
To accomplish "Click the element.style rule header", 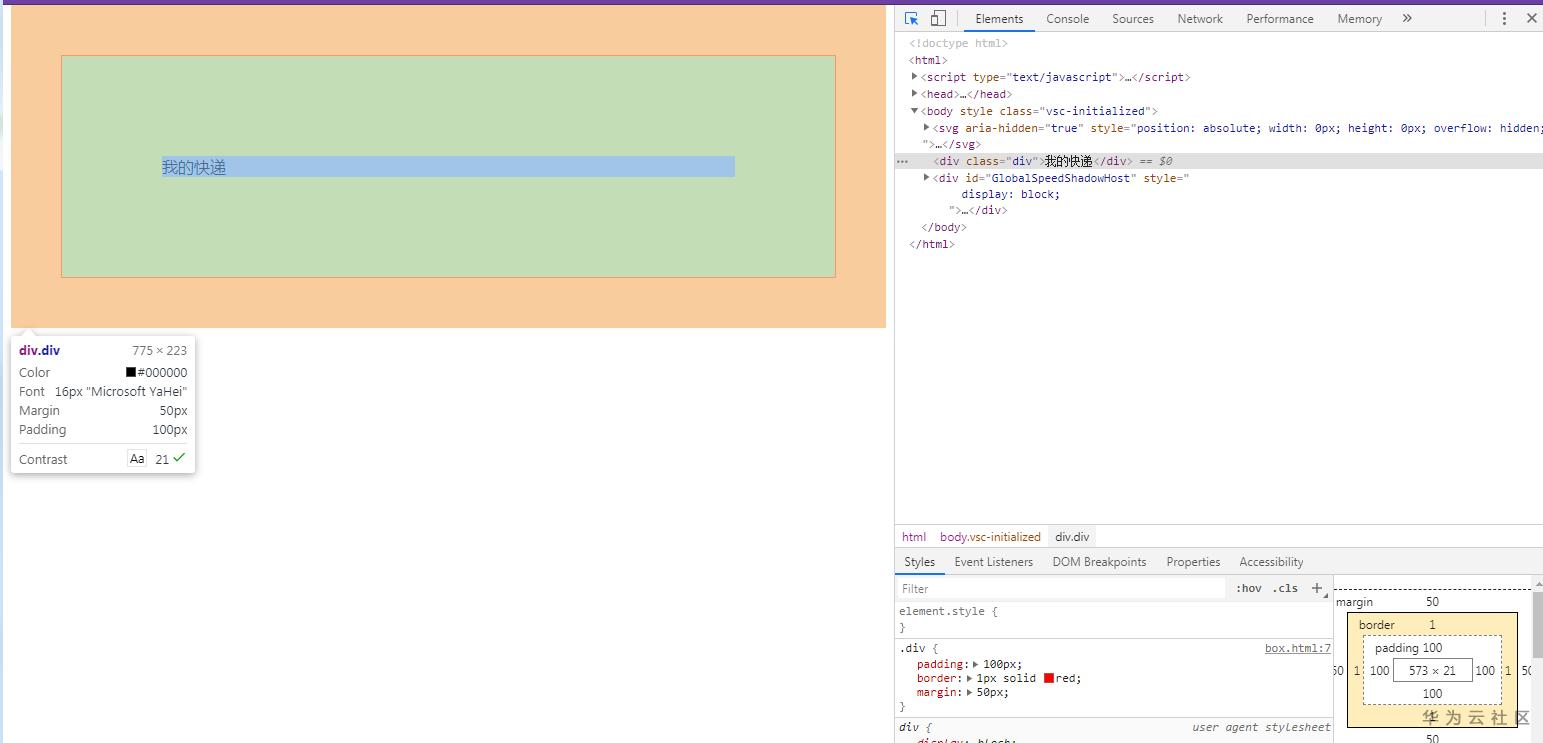I will click(x=948, y=611).
